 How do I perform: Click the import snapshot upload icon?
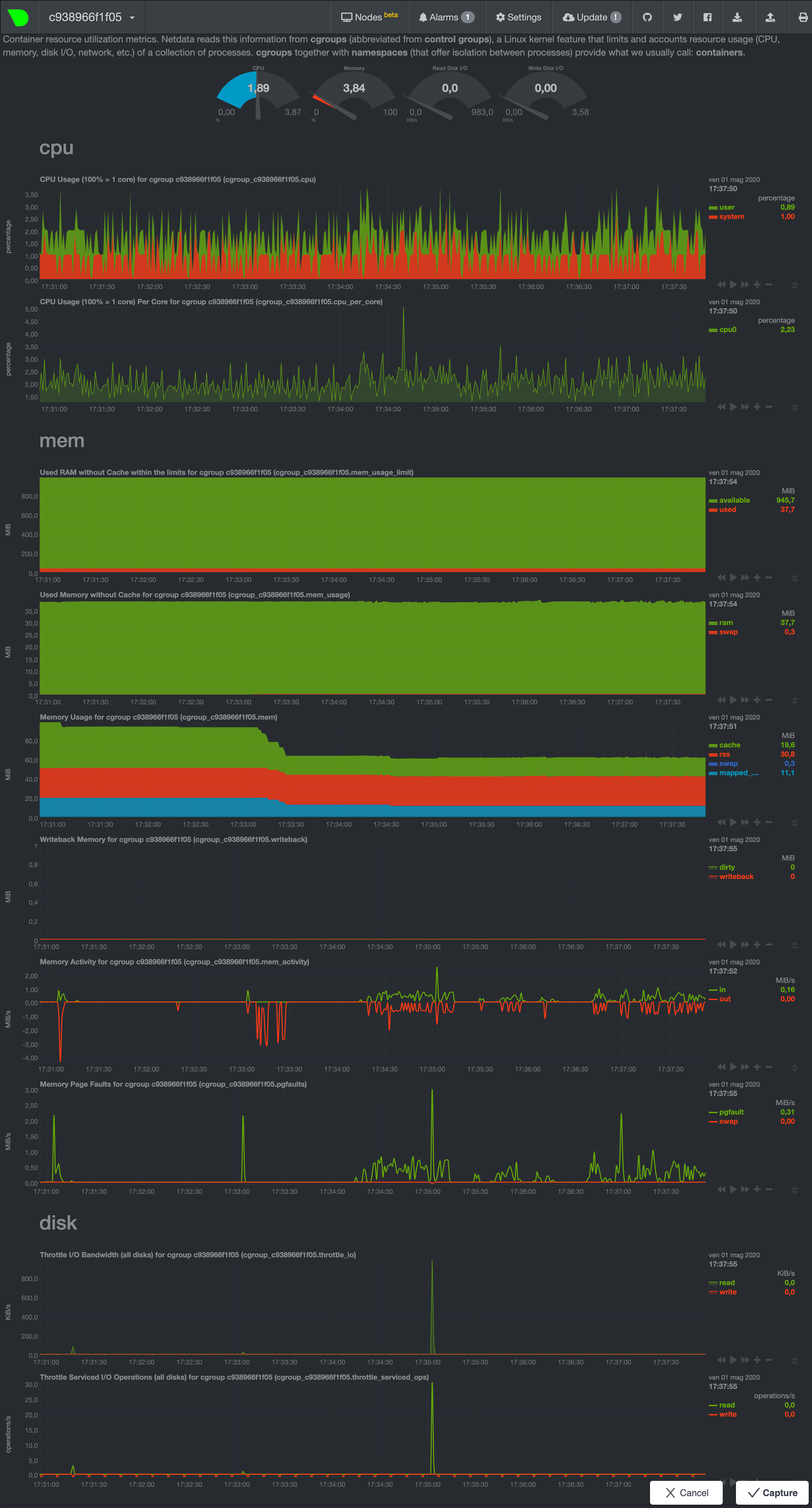tap(770, 17)
